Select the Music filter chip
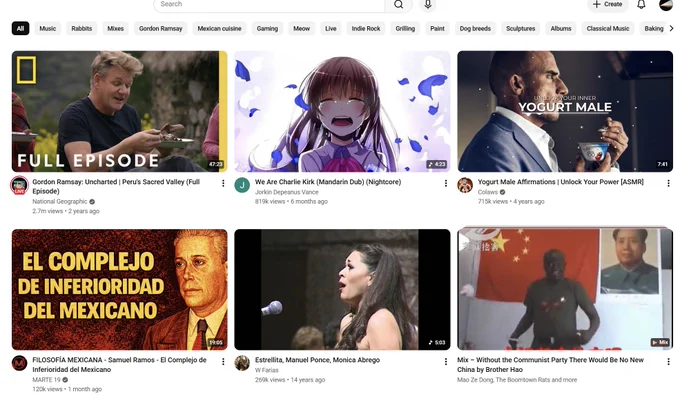Viewport: 680px width, 403px height. [x=48, y=29]
